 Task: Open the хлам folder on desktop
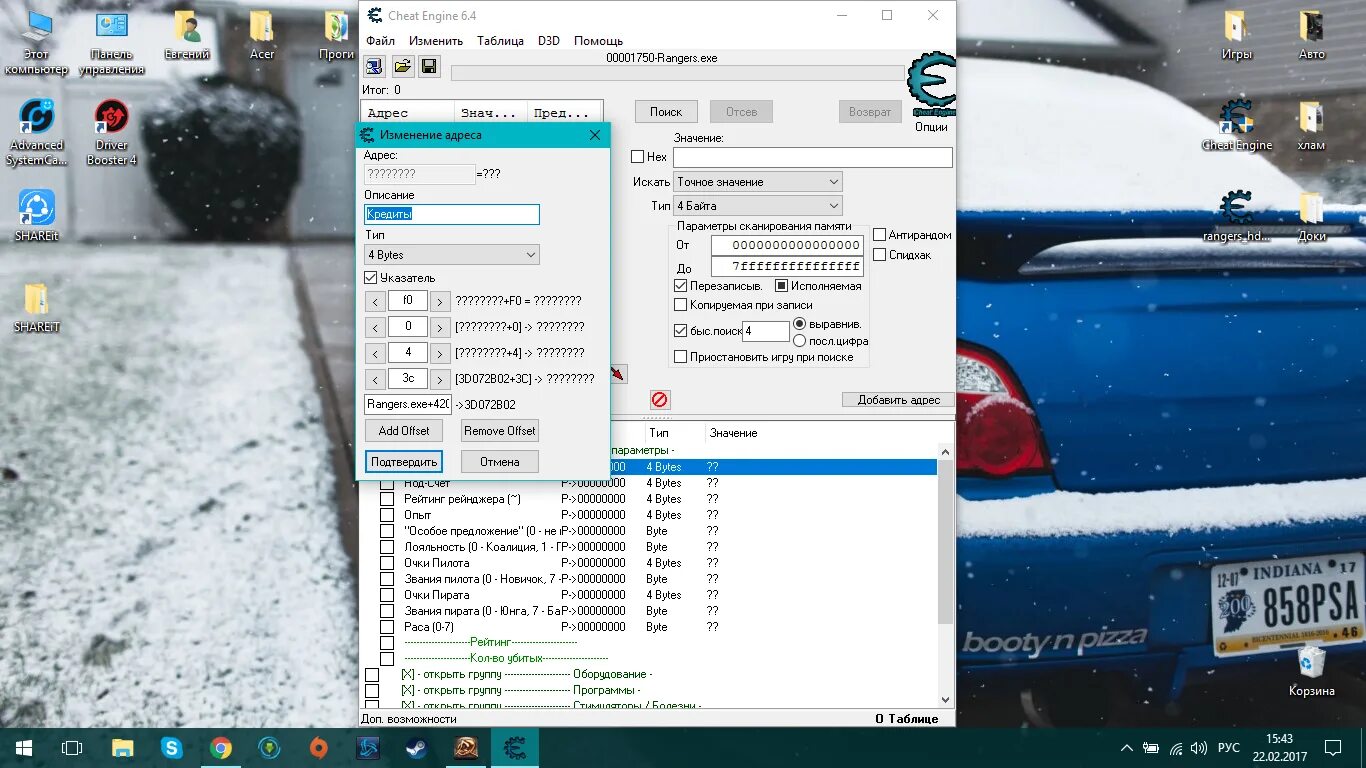pos(1311,125)
